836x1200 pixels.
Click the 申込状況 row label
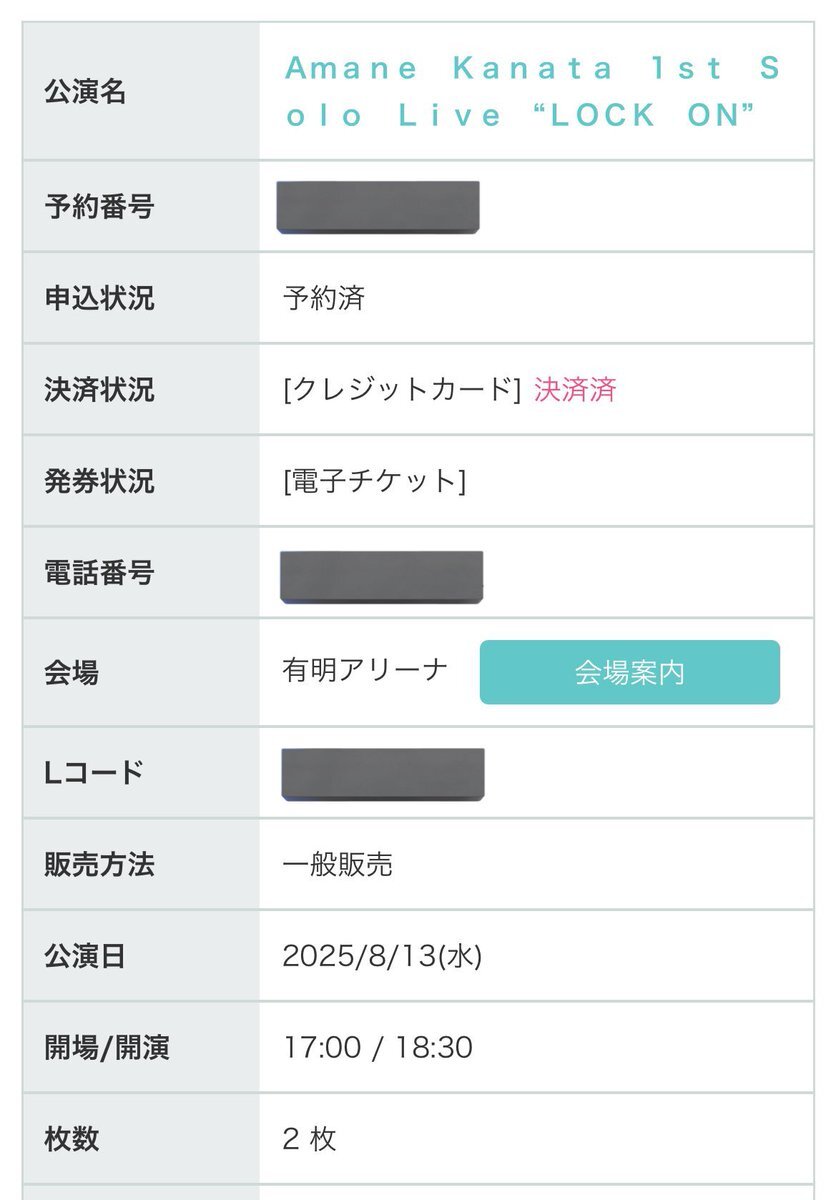(99, 298)
